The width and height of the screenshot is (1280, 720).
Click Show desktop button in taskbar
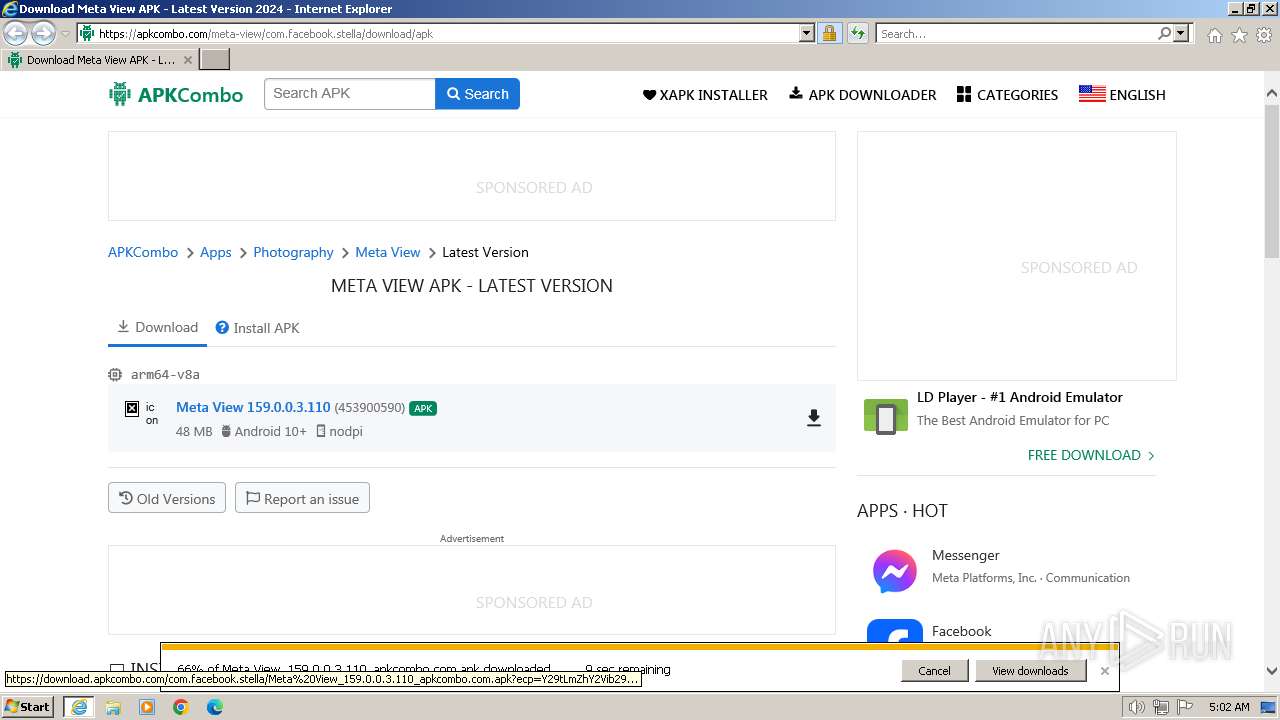click(1269, 707)
